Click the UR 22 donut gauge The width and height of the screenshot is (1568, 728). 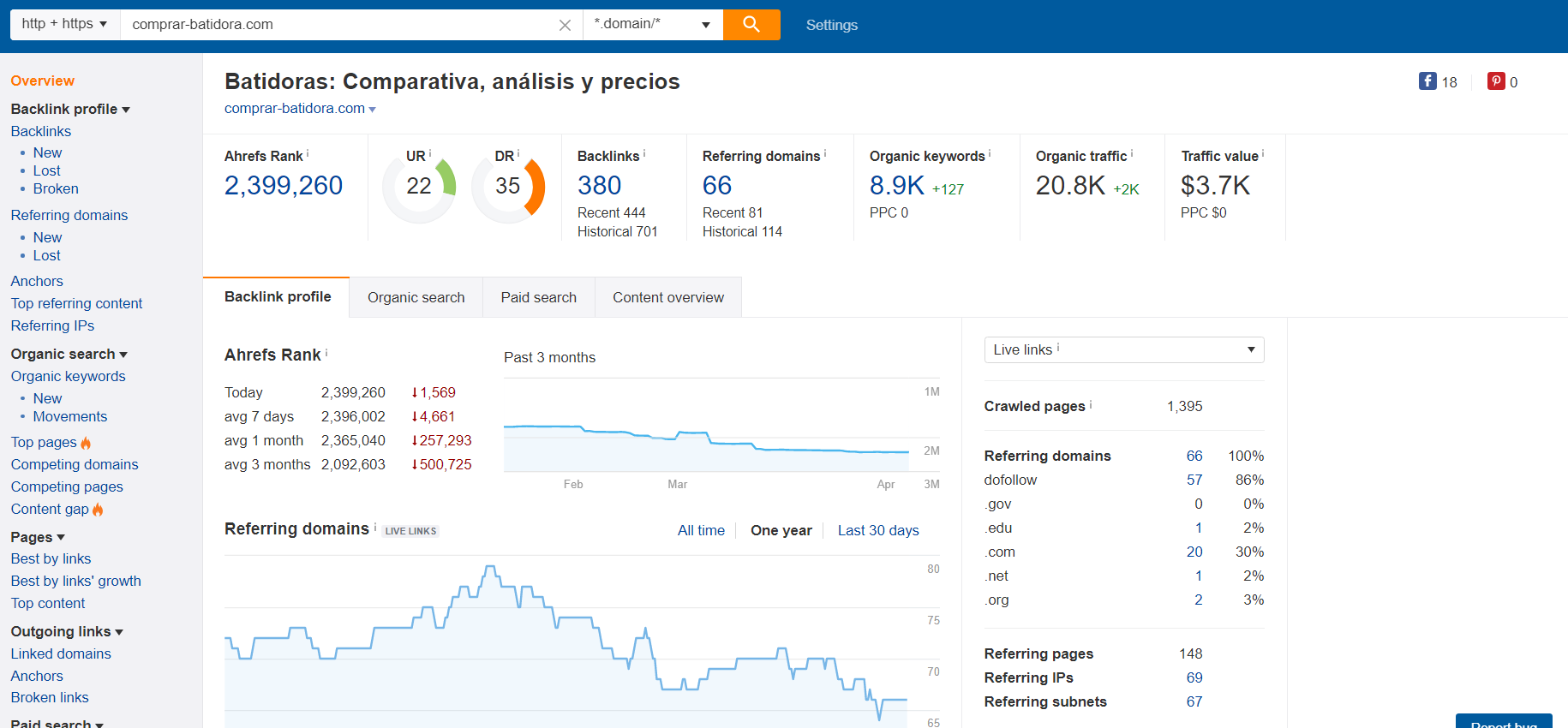(419, 186)
